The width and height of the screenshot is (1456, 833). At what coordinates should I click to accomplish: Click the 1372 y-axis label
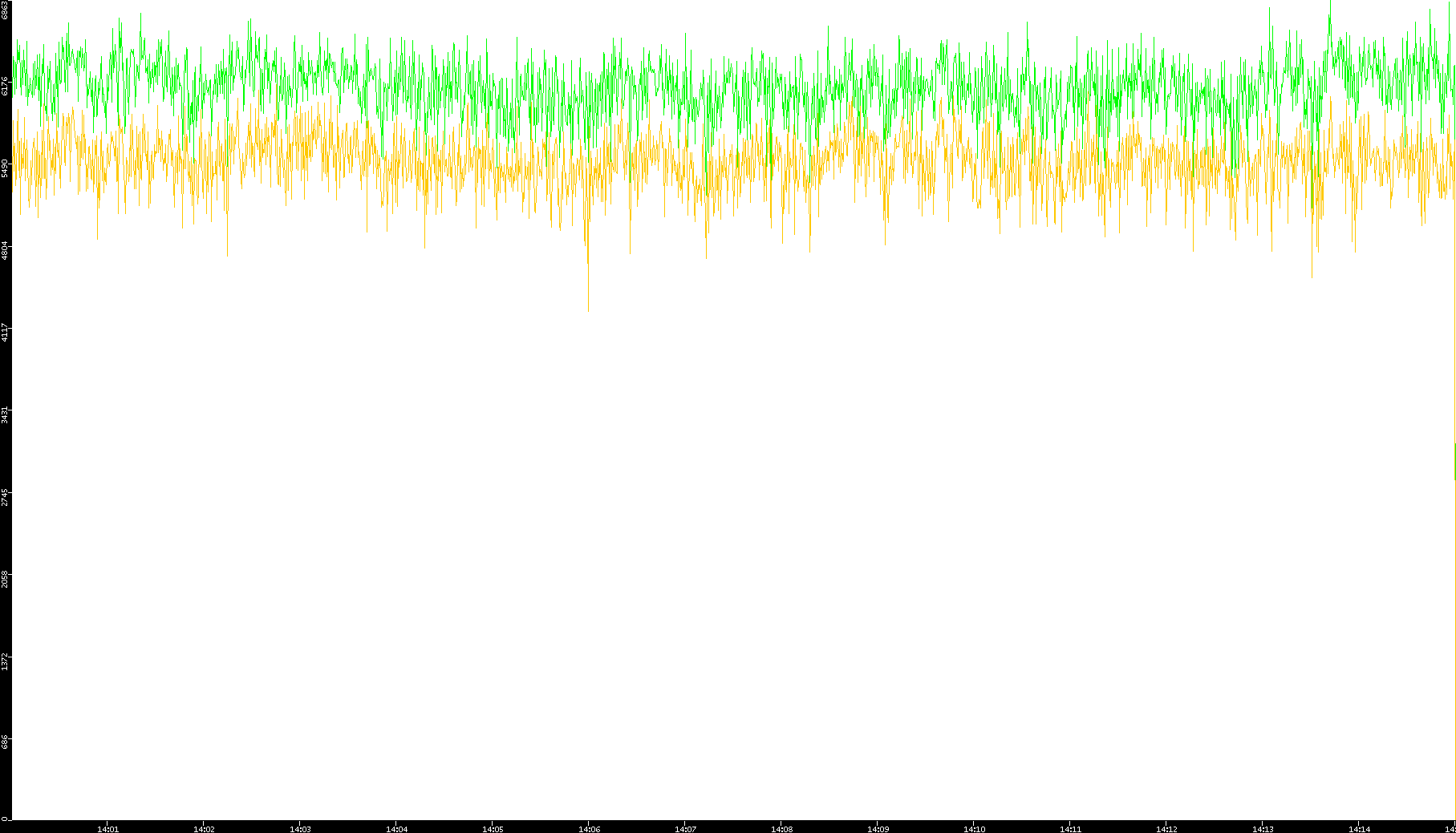pos(5,661)
